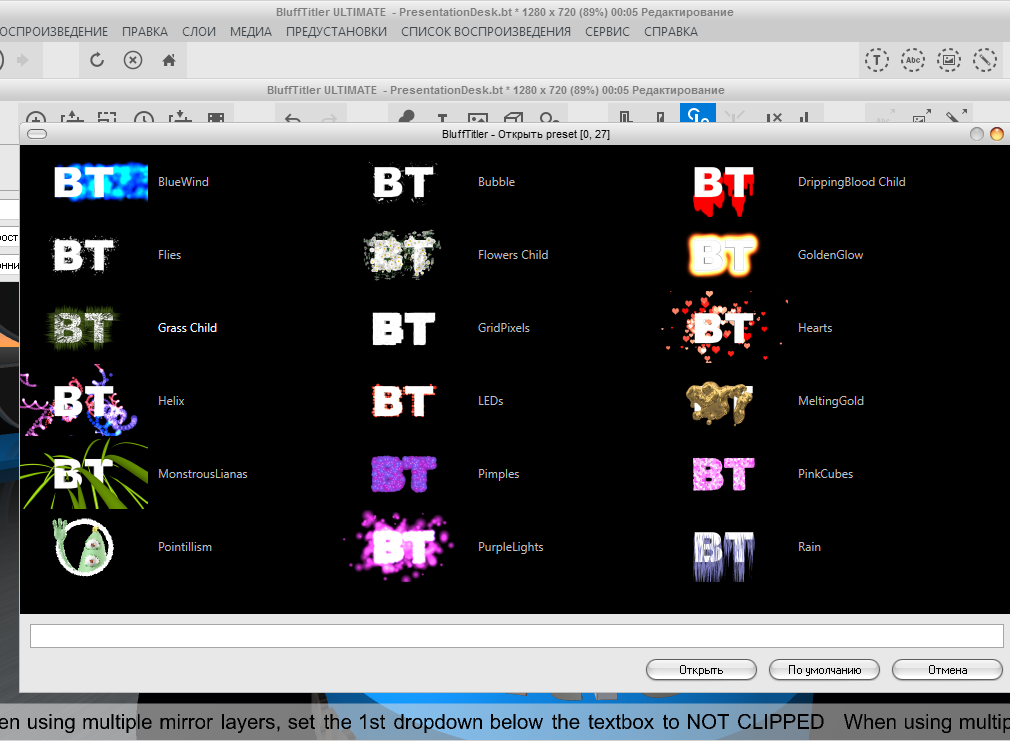The image size is (1010, 741).
Task: Select the Pointillism preset thumbnail
Action: click(84, 547)
